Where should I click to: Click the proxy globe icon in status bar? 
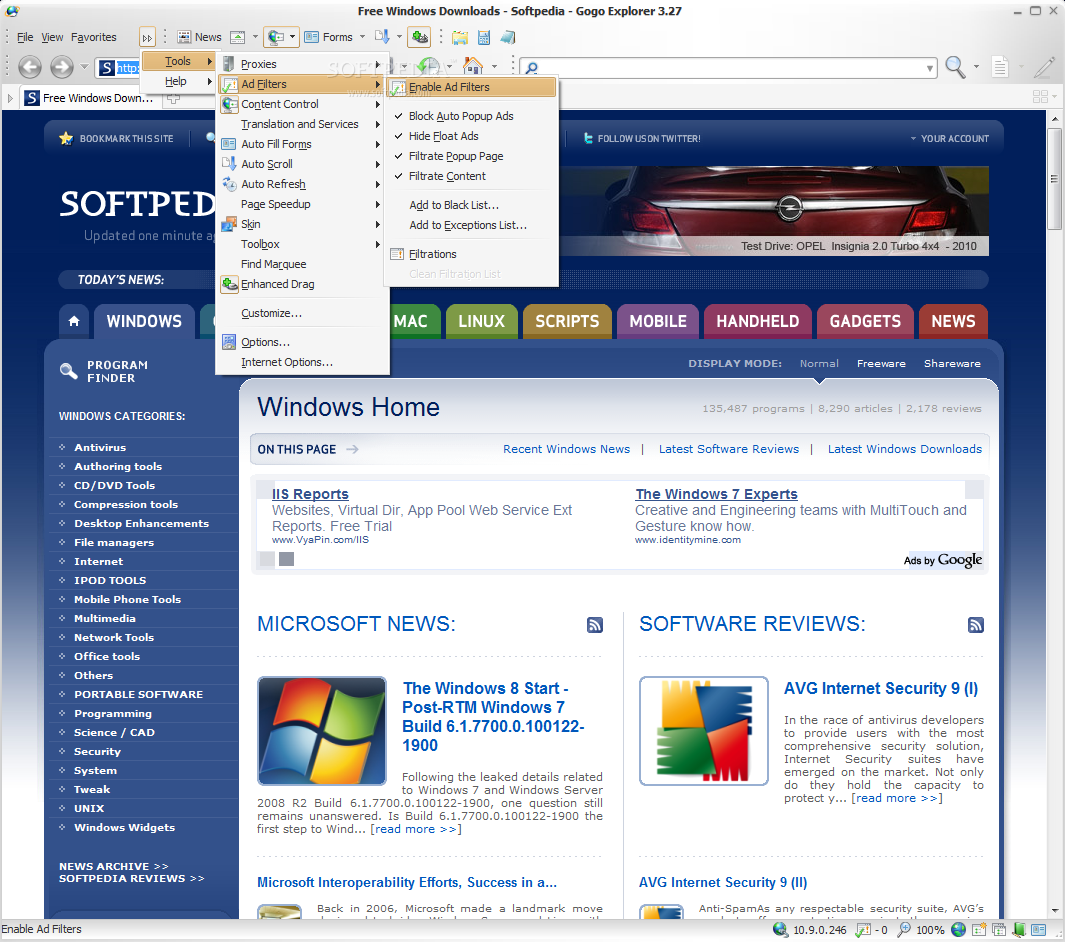(x=780, y=930)
